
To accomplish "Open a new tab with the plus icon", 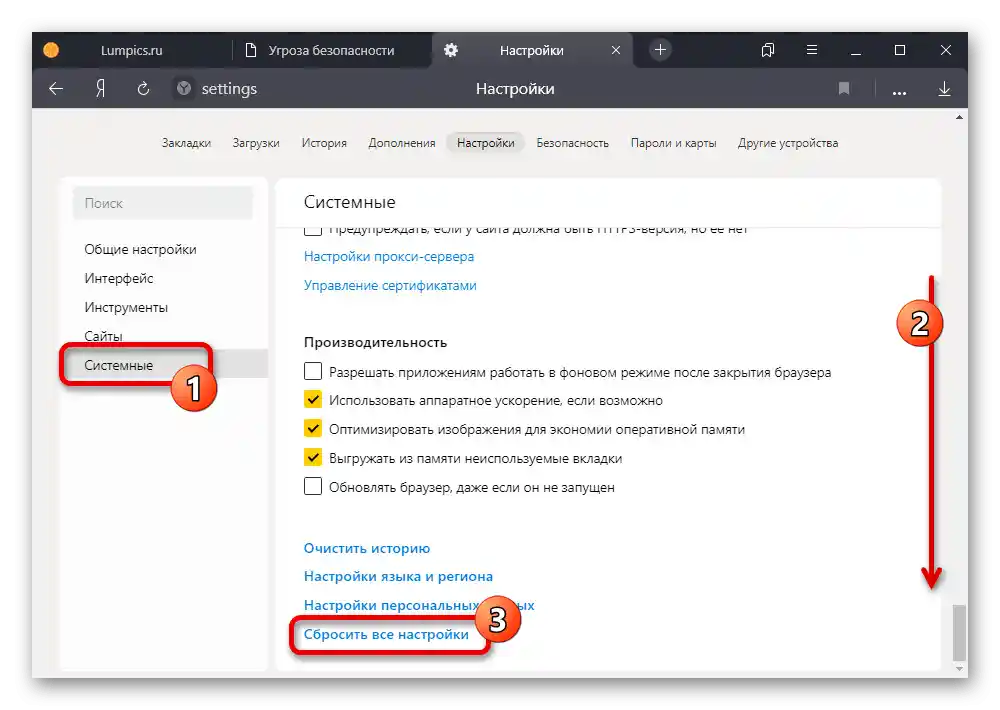I will coord(659,49).
